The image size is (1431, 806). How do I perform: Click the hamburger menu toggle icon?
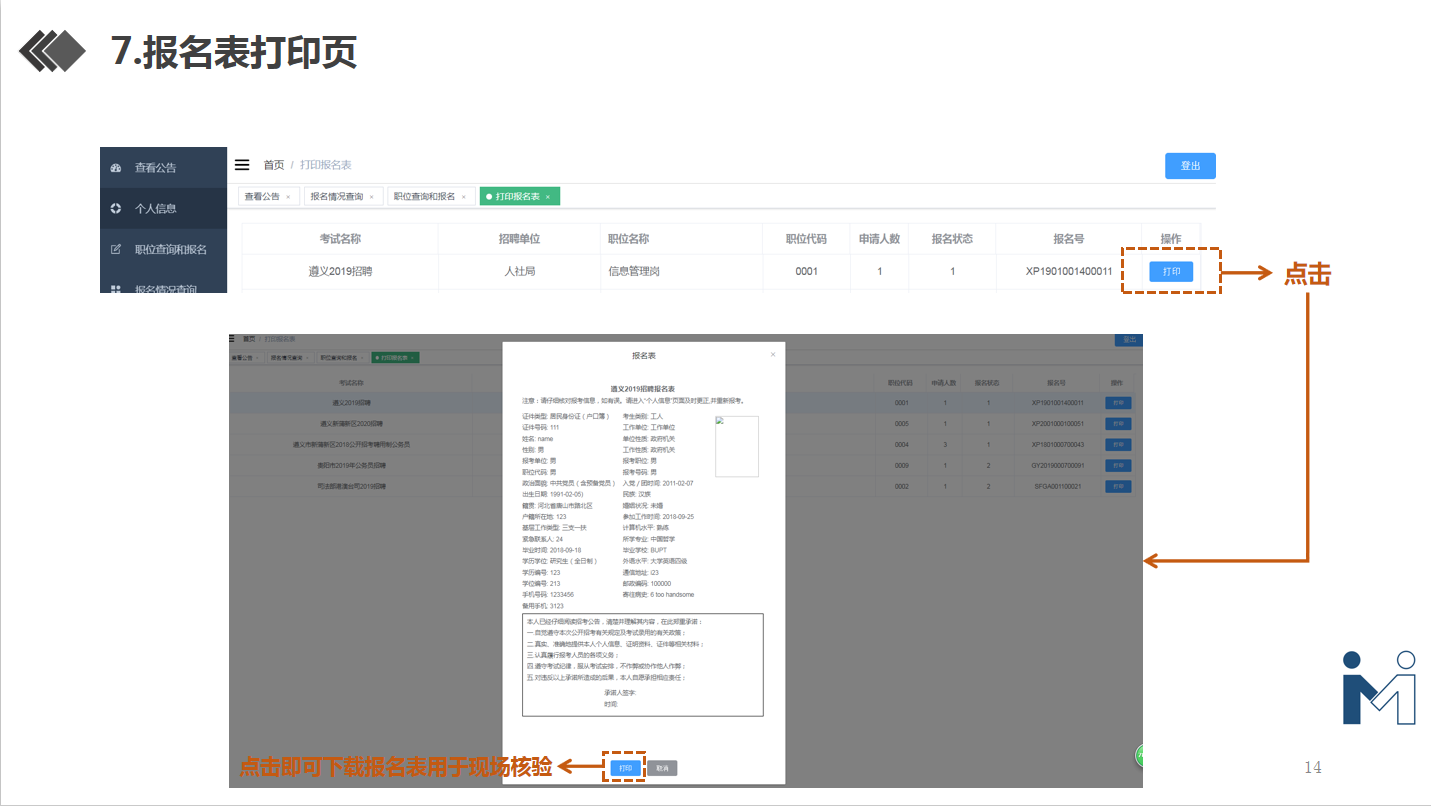coord(242,165)
